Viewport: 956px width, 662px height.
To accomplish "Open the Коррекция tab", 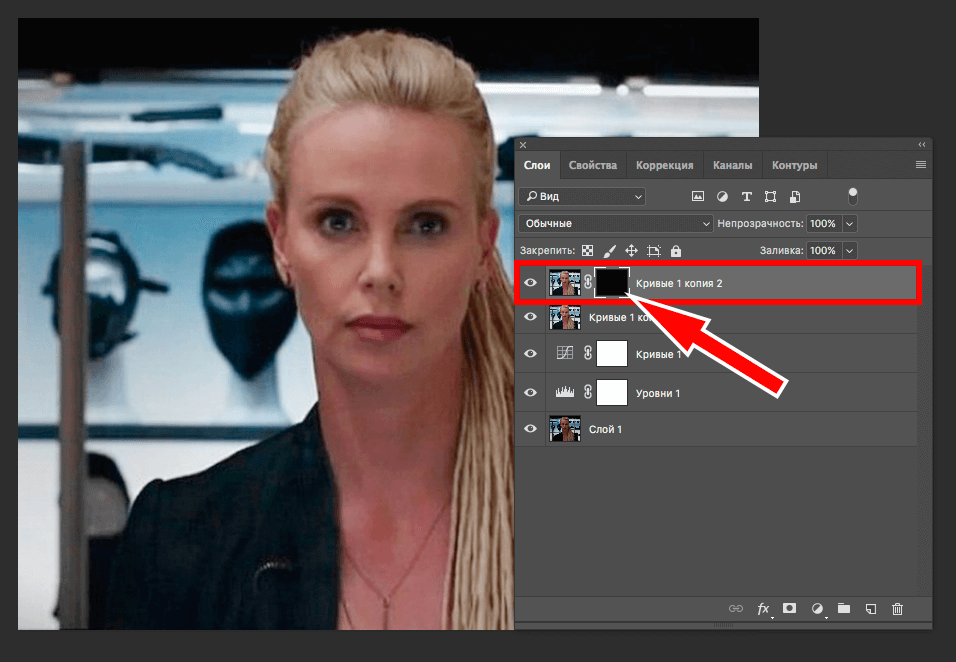I will point(664,165).
